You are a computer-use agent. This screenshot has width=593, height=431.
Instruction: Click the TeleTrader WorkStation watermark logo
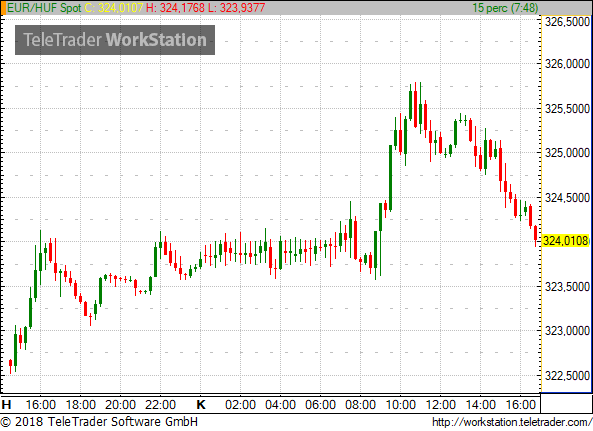(115, 40)
